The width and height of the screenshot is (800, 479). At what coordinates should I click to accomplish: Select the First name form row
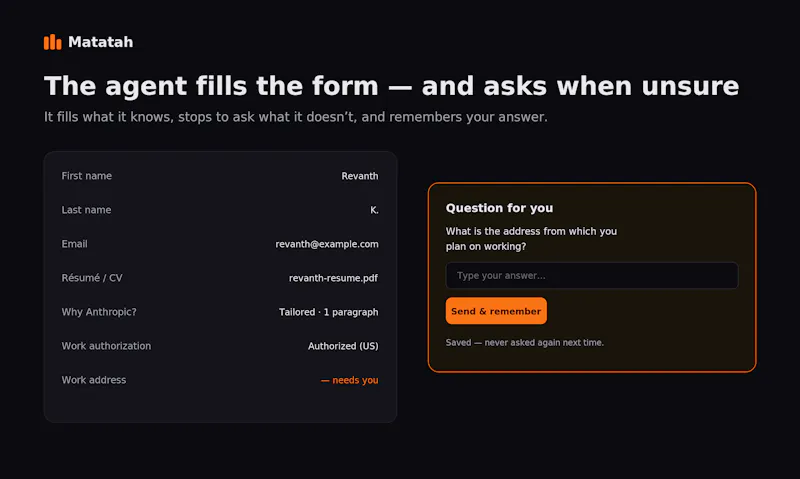coord(220,176)
